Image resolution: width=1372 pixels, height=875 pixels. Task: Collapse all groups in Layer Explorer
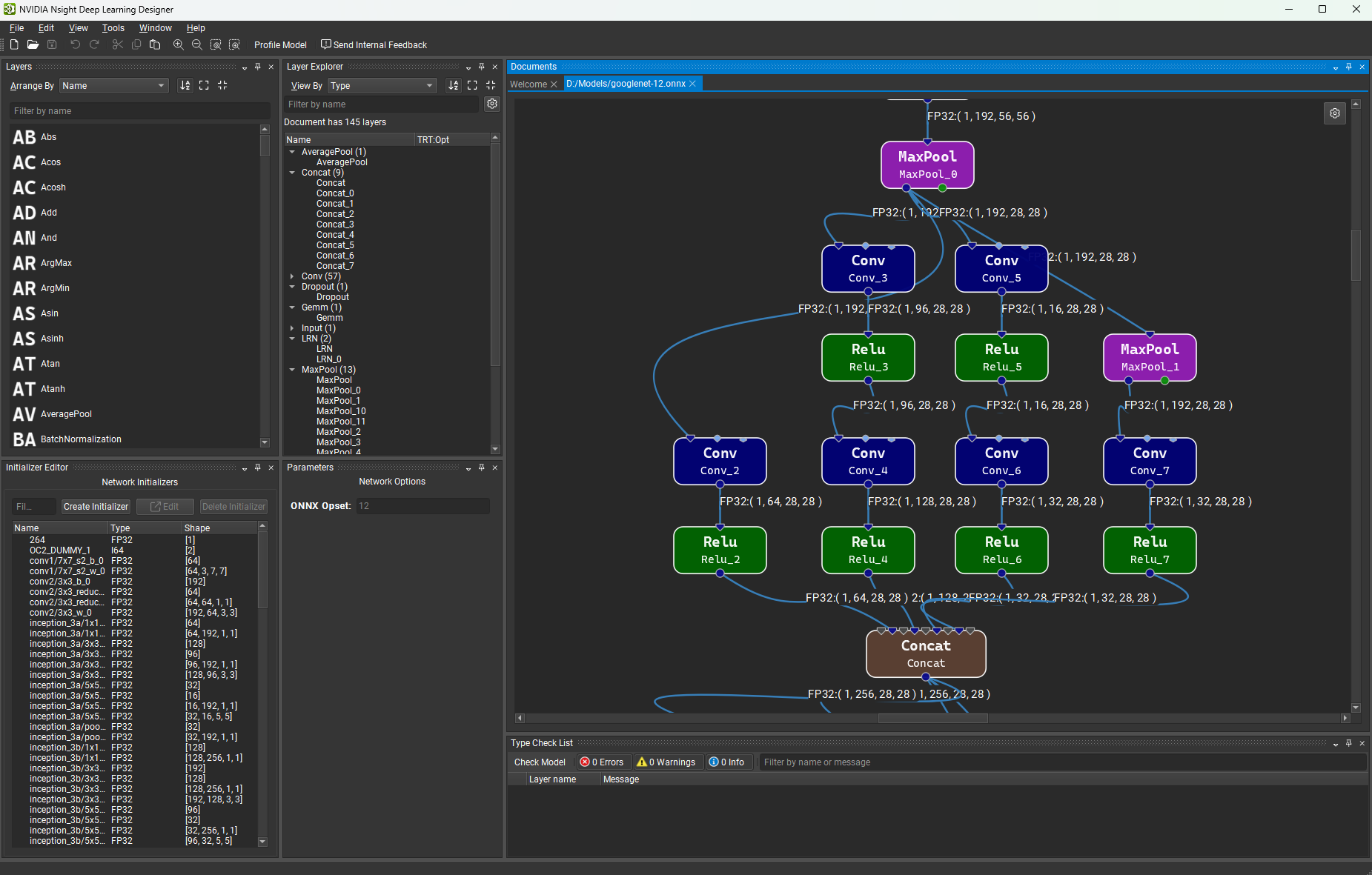pyautogui.click(x=491, y=85)
